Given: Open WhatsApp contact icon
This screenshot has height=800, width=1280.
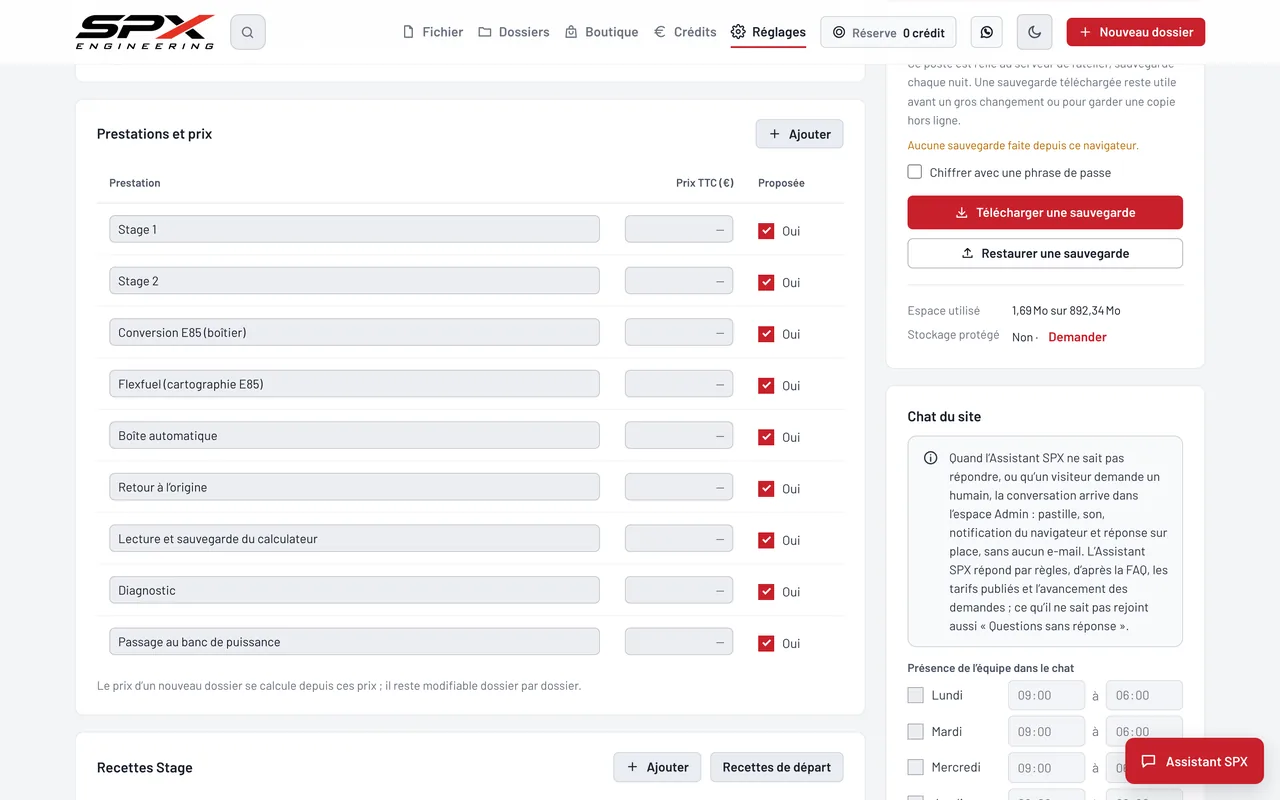Looking at the screenshot, I should (x=987, y=32).
